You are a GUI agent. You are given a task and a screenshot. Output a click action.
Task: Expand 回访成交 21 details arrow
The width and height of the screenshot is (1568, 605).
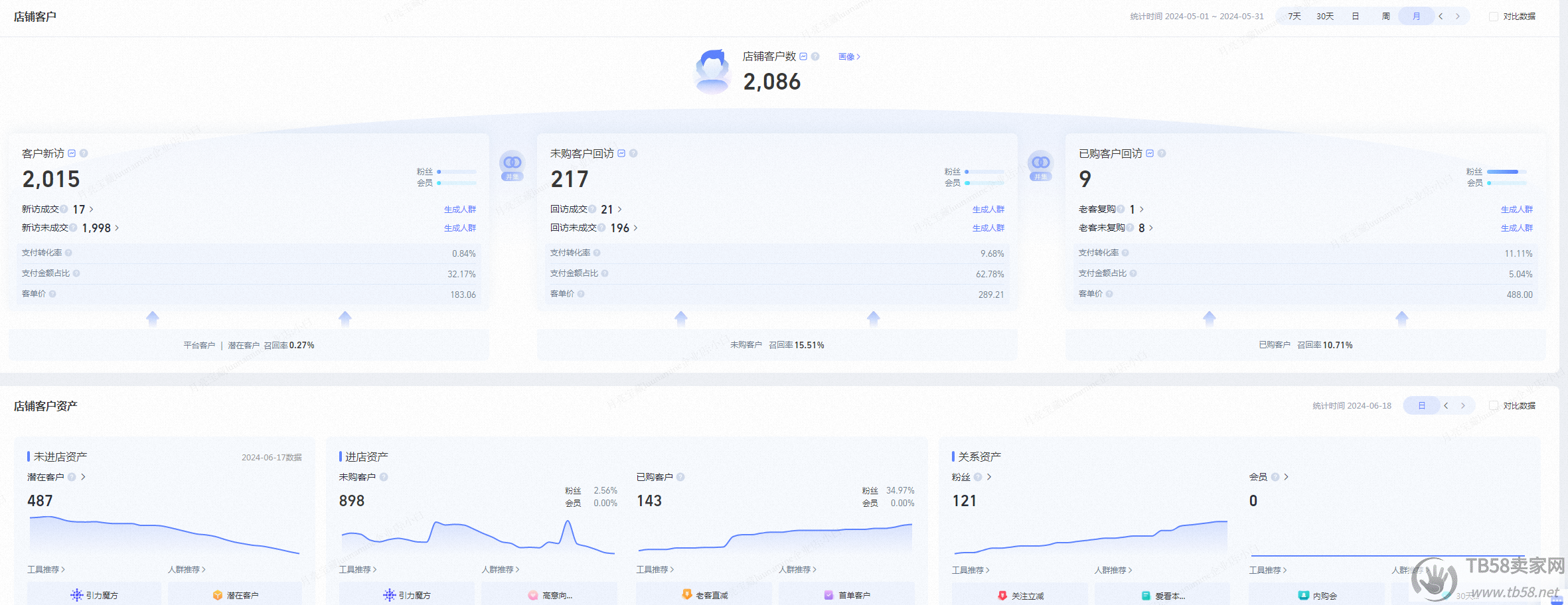620,209
